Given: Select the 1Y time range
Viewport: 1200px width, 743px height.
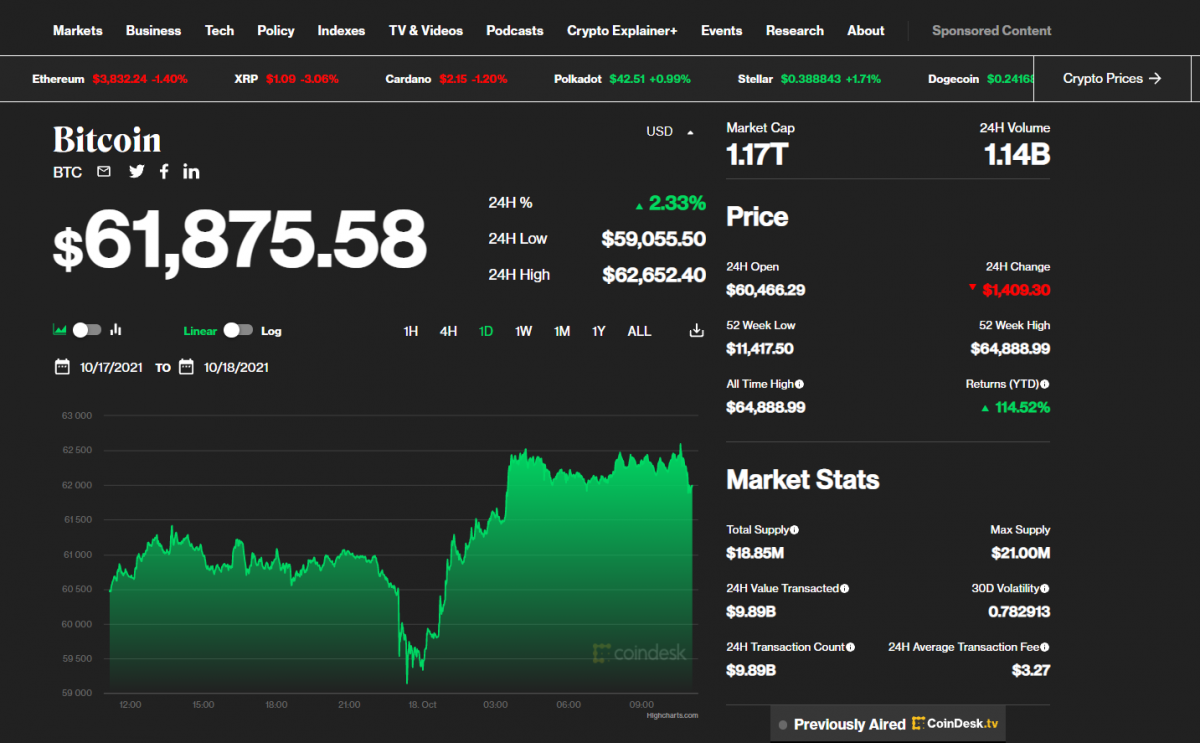Looking at the screenshot, I should [599, 331].
